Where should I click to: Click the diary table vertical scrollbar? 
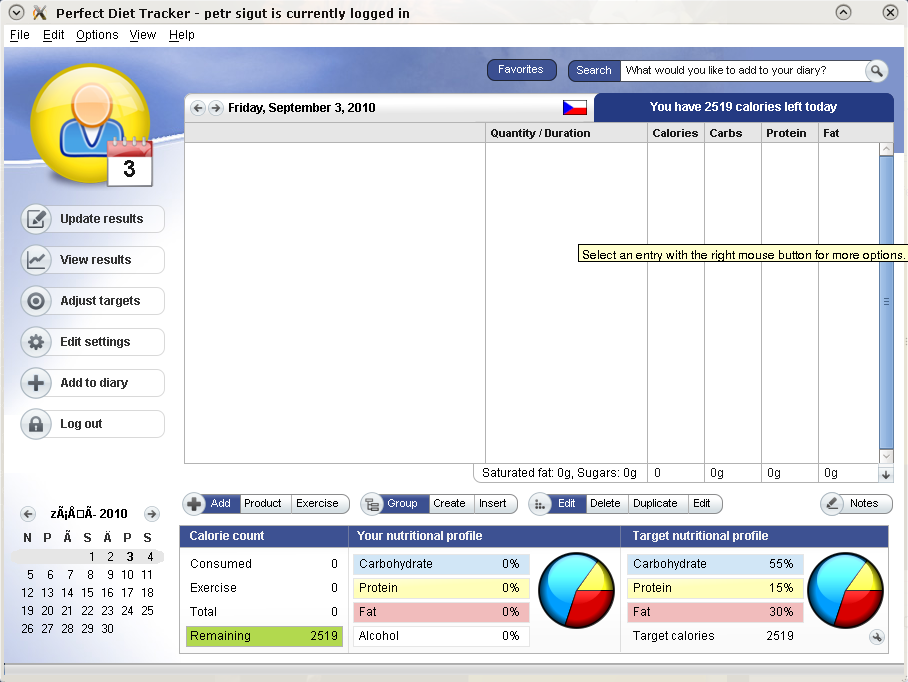(x=886, y=300)
